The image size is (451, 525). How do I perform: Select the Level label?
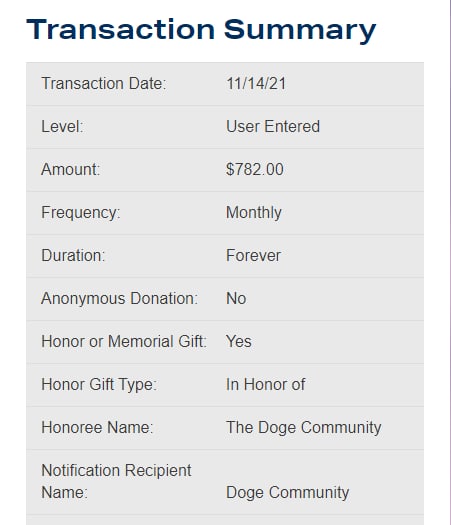62,127
